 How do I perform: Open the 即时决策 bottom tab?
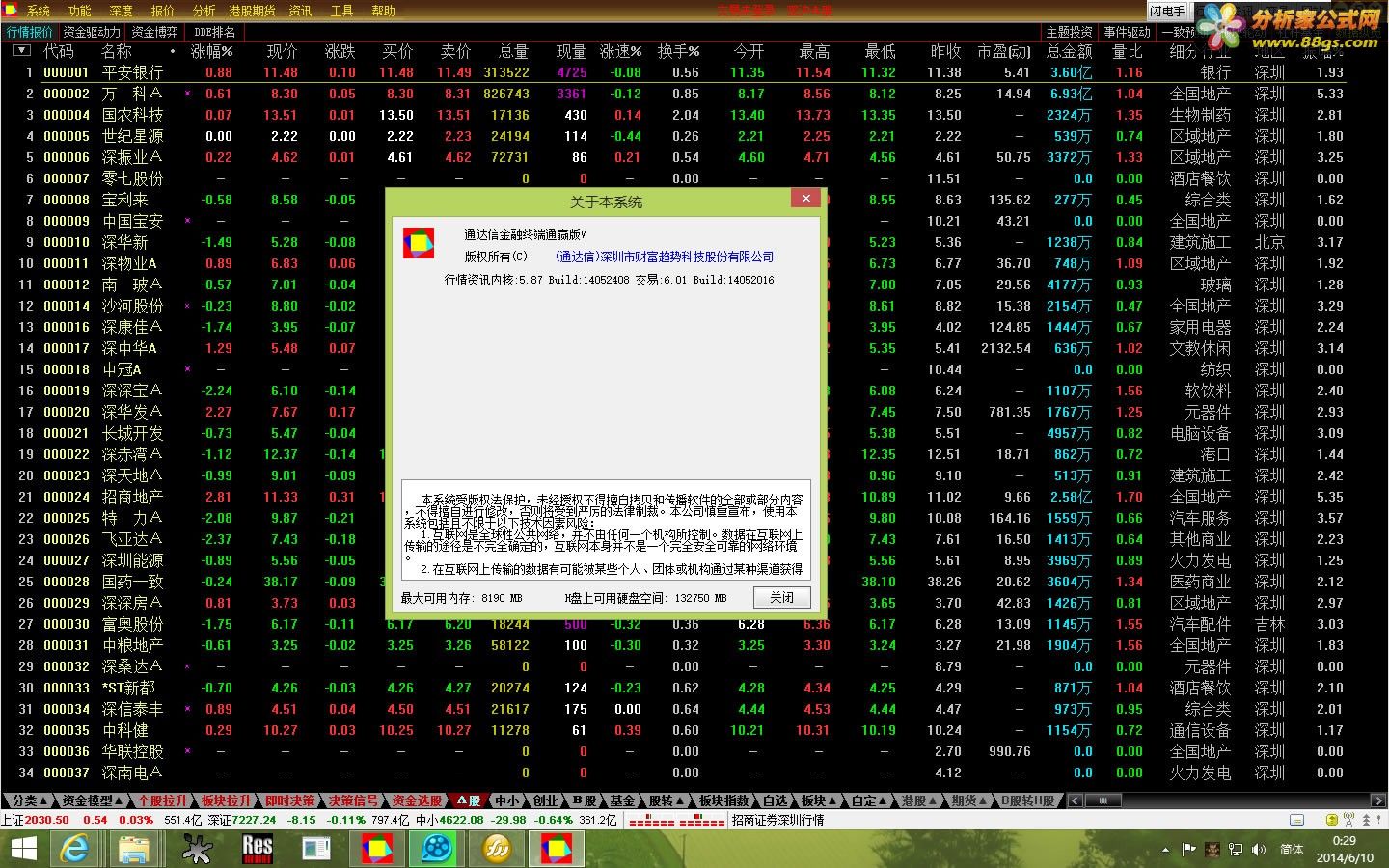click(x=290, y=800)
